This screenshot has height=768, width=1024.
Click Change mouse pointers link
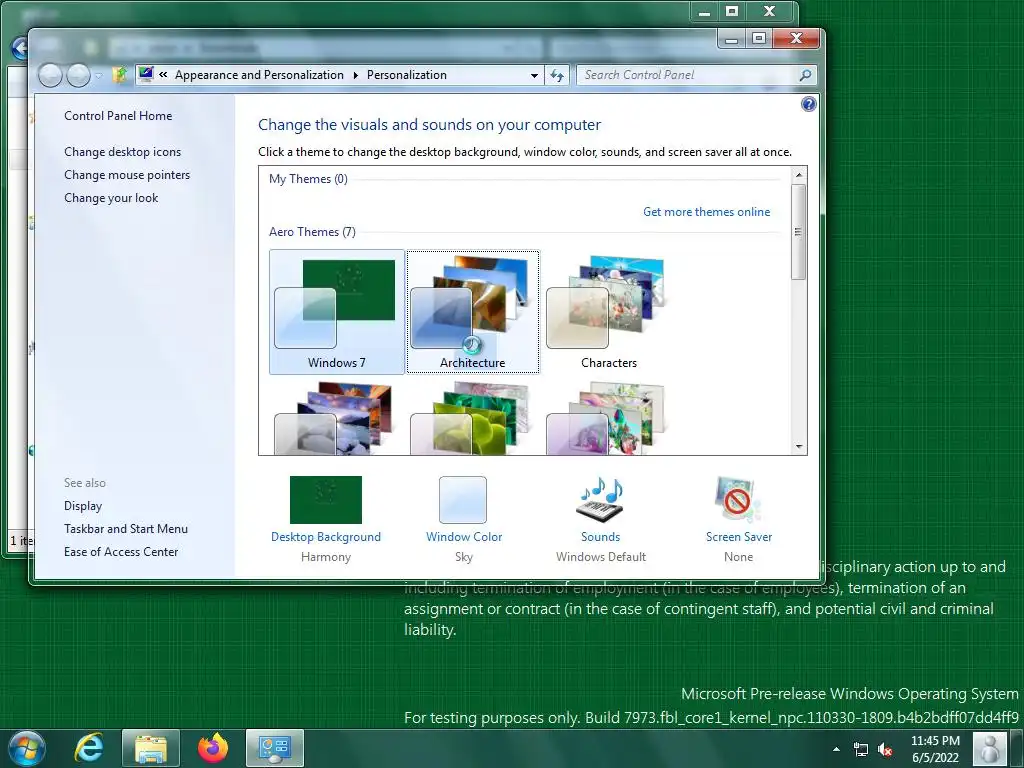127,174
